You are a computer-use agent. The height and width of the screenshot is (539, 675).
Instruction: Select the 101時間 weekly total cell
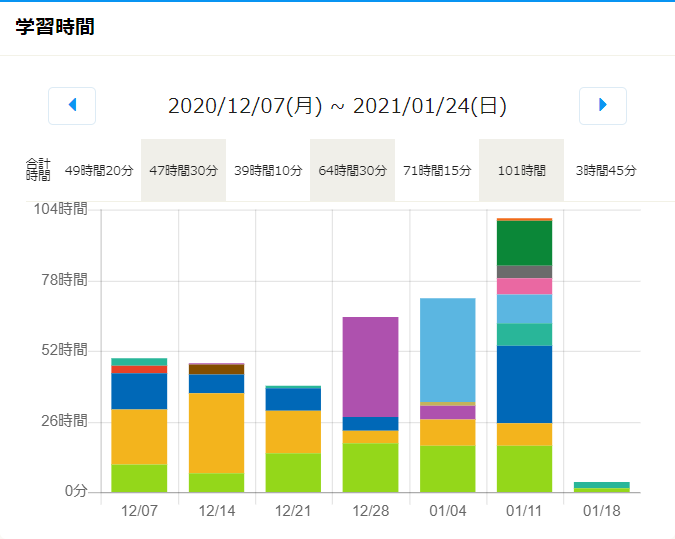[521, 171]
